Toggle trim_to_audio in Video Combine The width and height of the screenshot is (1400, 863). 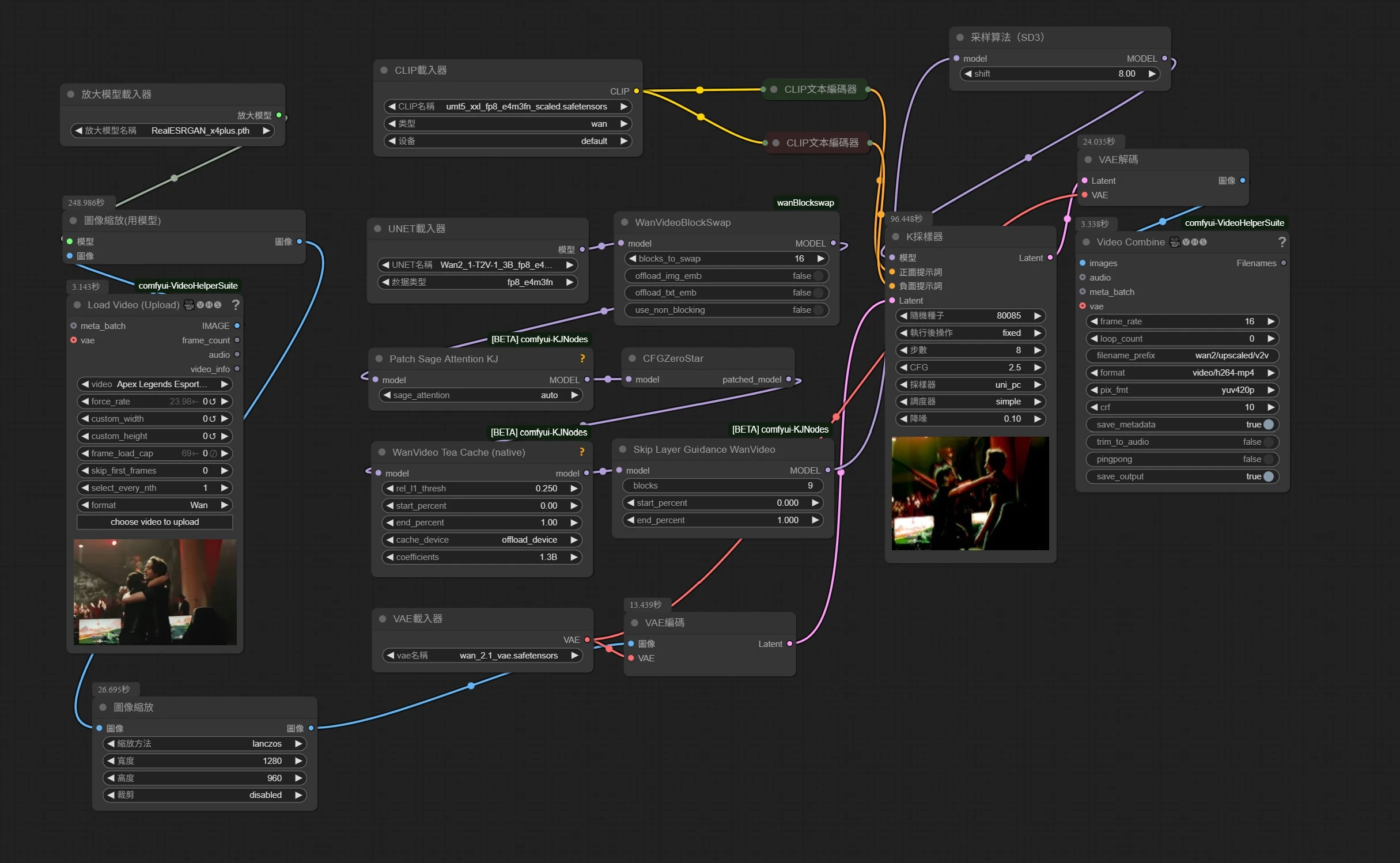click(1182, 442)
